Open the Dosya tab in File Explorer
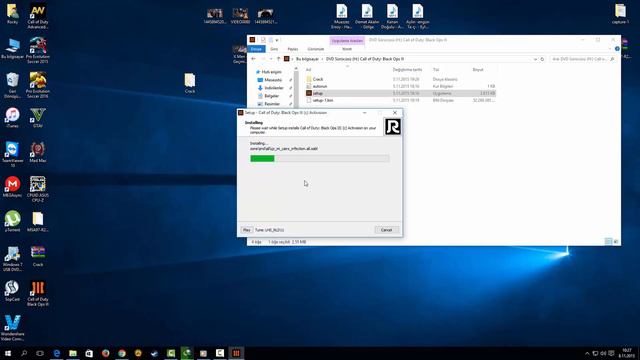 [256, 49]
